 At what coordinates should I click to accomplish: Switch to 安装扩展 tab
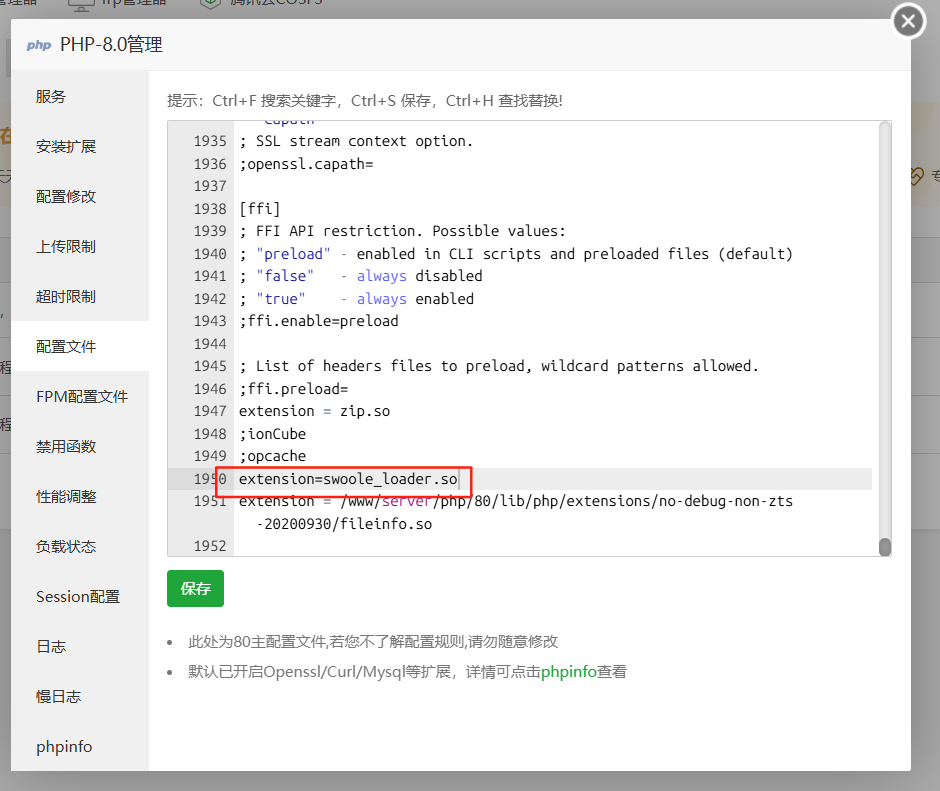tap(66, 147)
